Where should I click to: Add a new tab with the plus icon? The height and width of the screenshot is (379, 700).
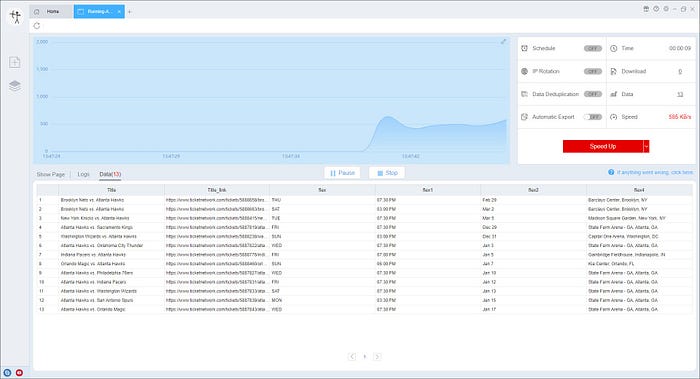point(129,12)
